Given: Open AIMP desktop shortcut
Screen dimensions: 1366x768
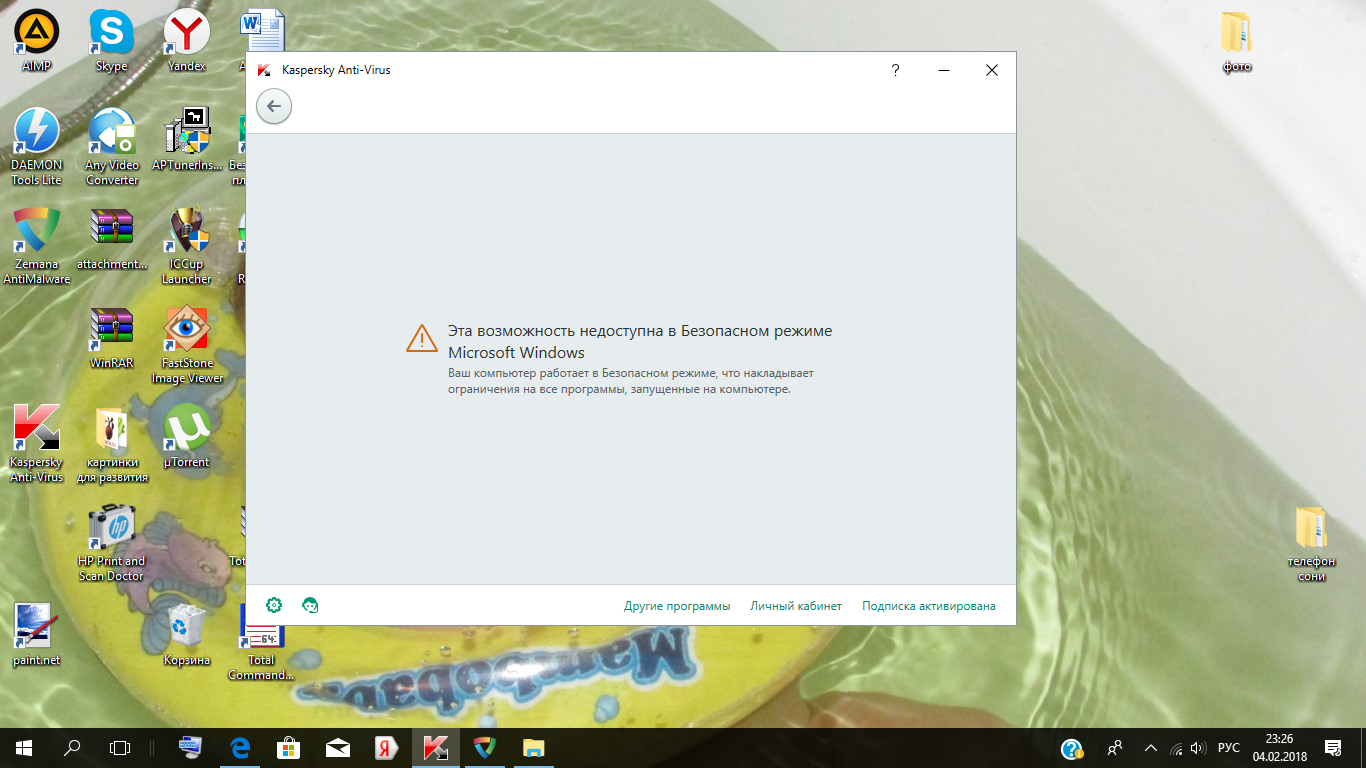Looking at the screenshot, I should click(x=36, y=40).
